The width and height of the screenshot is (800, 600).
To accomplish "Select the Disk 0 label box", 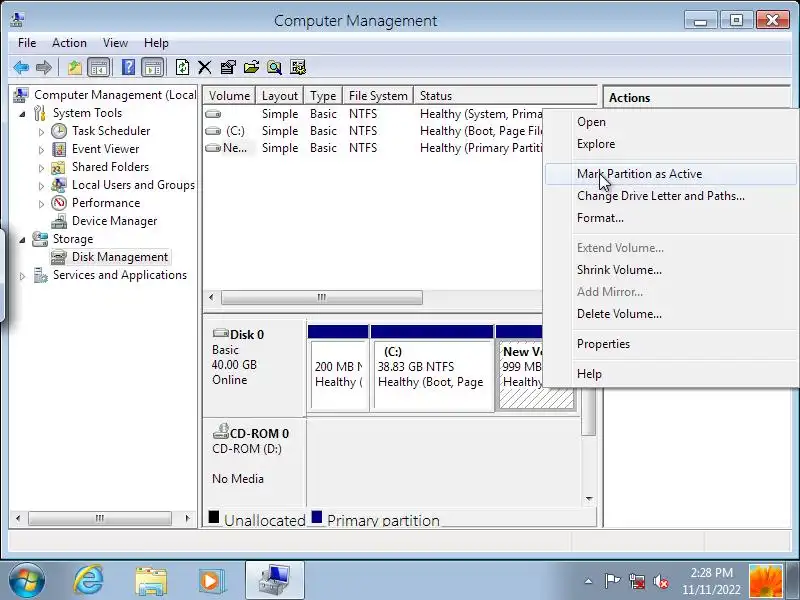I will 254,367.
